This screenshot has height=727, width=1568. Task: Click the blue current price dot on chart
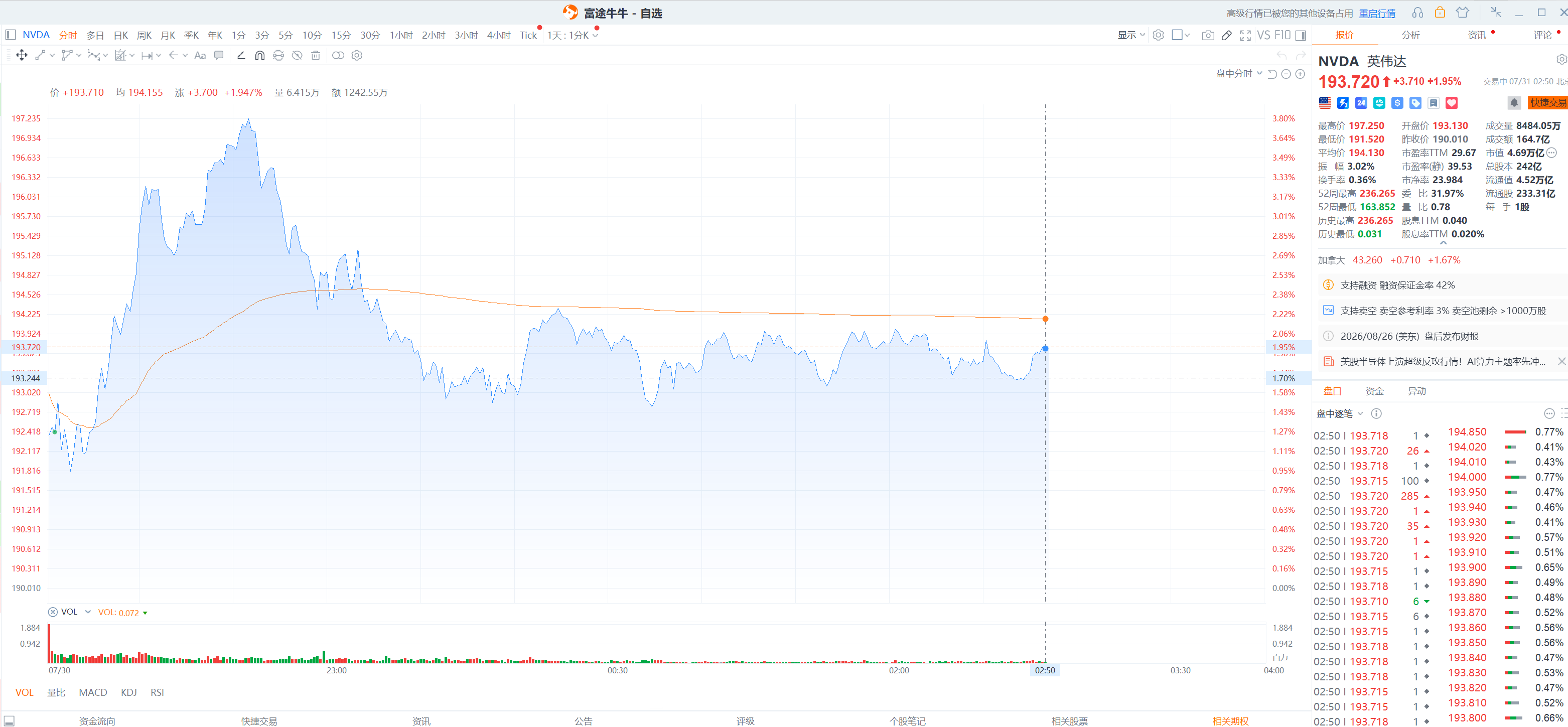(1045, 348)
